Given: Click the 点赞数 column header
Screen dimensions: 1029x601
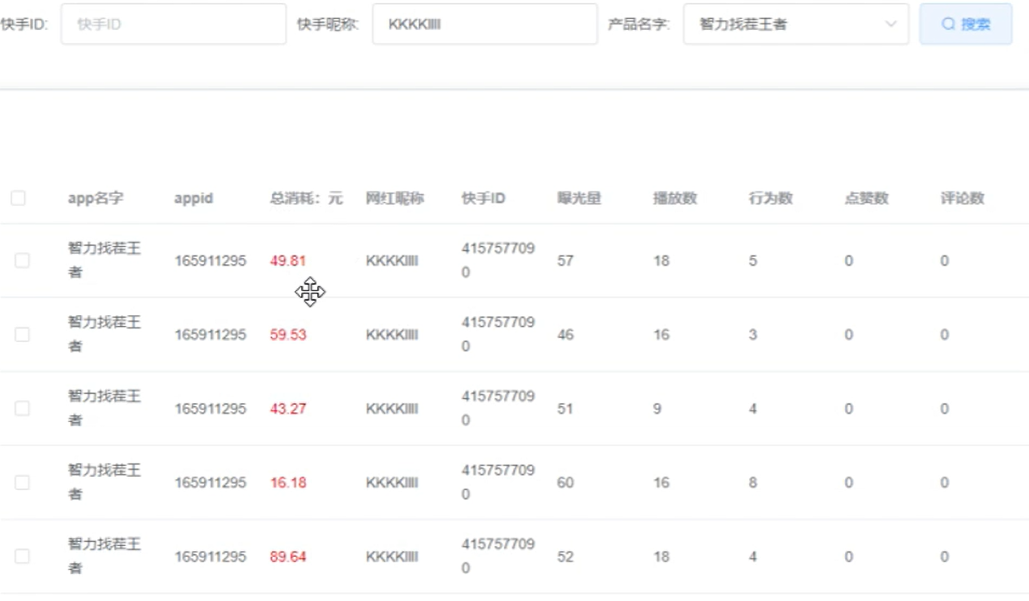Looking at the screenshot, I should coord(866,198).
